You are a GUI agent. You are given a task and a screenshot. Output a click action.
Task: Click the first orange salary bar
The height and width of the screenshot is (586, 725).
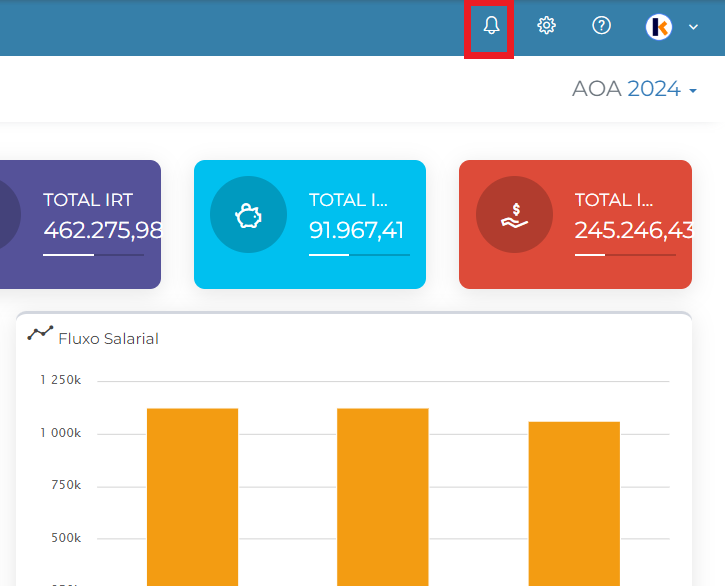coord(192,497)
